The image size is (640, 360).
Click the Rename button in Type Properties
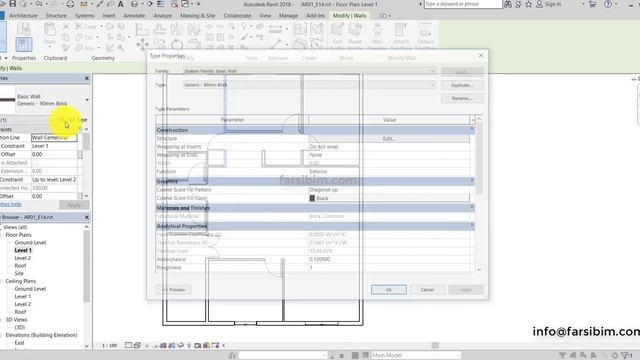tap(462, 98)
